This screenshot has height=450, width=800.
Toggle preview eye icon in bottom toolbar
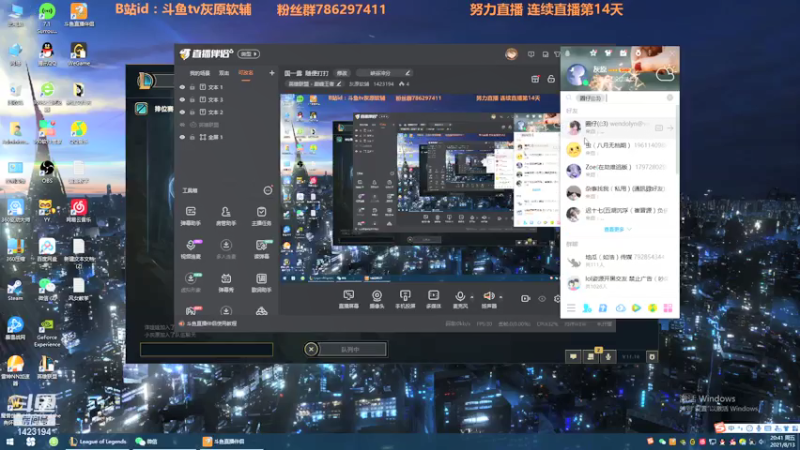point(542,299)
